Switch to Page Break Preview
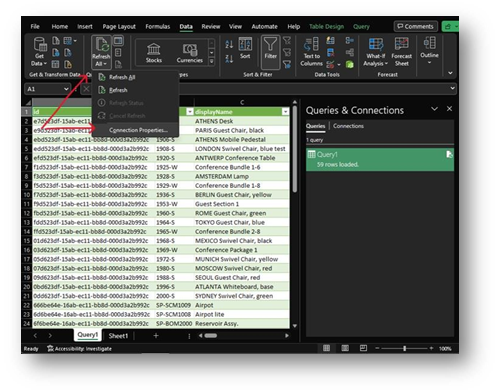This screenshot has height=392, width=499. coord(363,348)
